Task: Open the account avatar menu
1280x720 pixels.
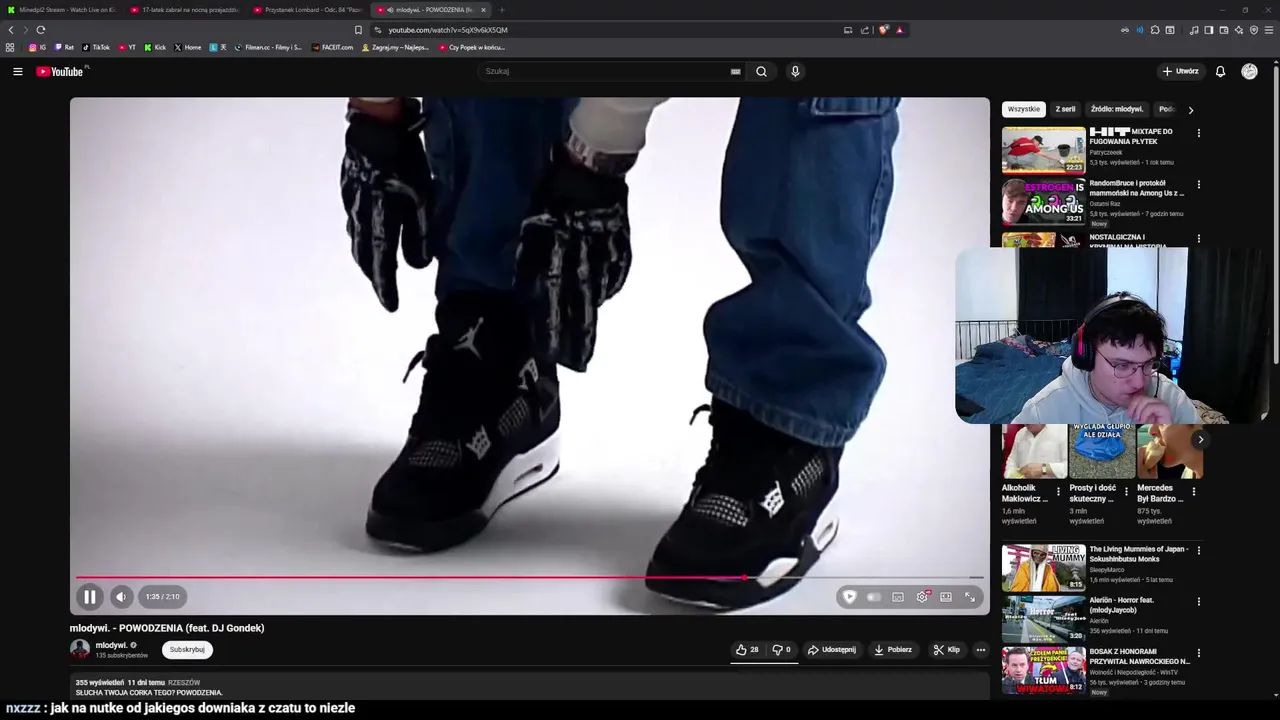Action: click(1249, 71)
